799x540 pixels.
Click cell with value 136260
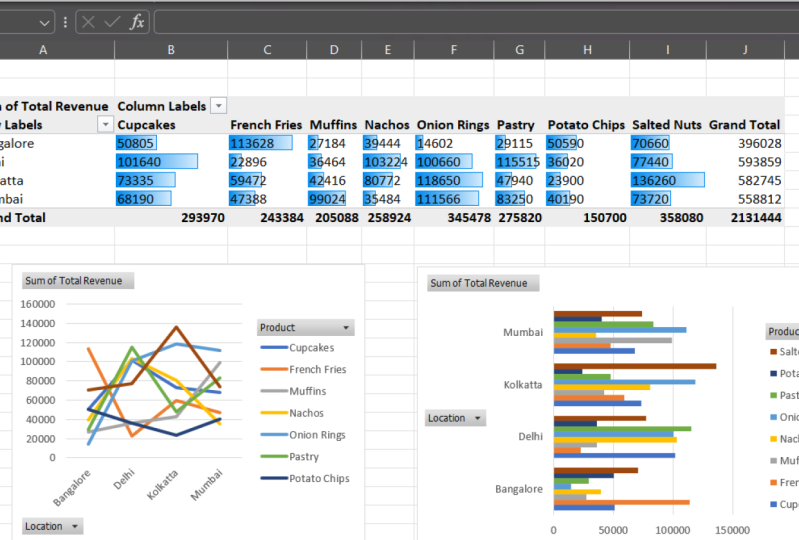click(x=668, y=180)
